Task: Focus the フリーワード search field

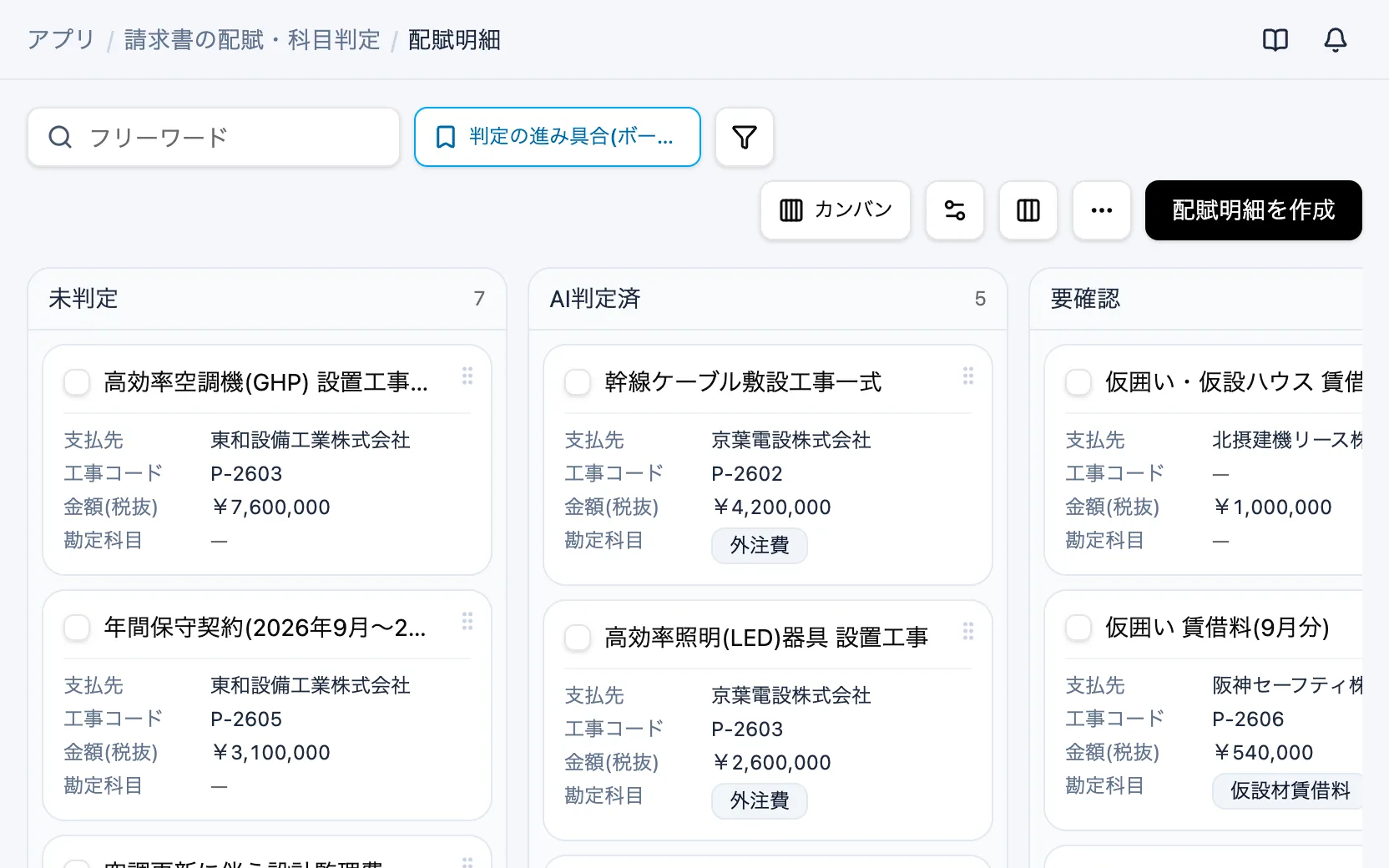Action: [x=214, y=137]
